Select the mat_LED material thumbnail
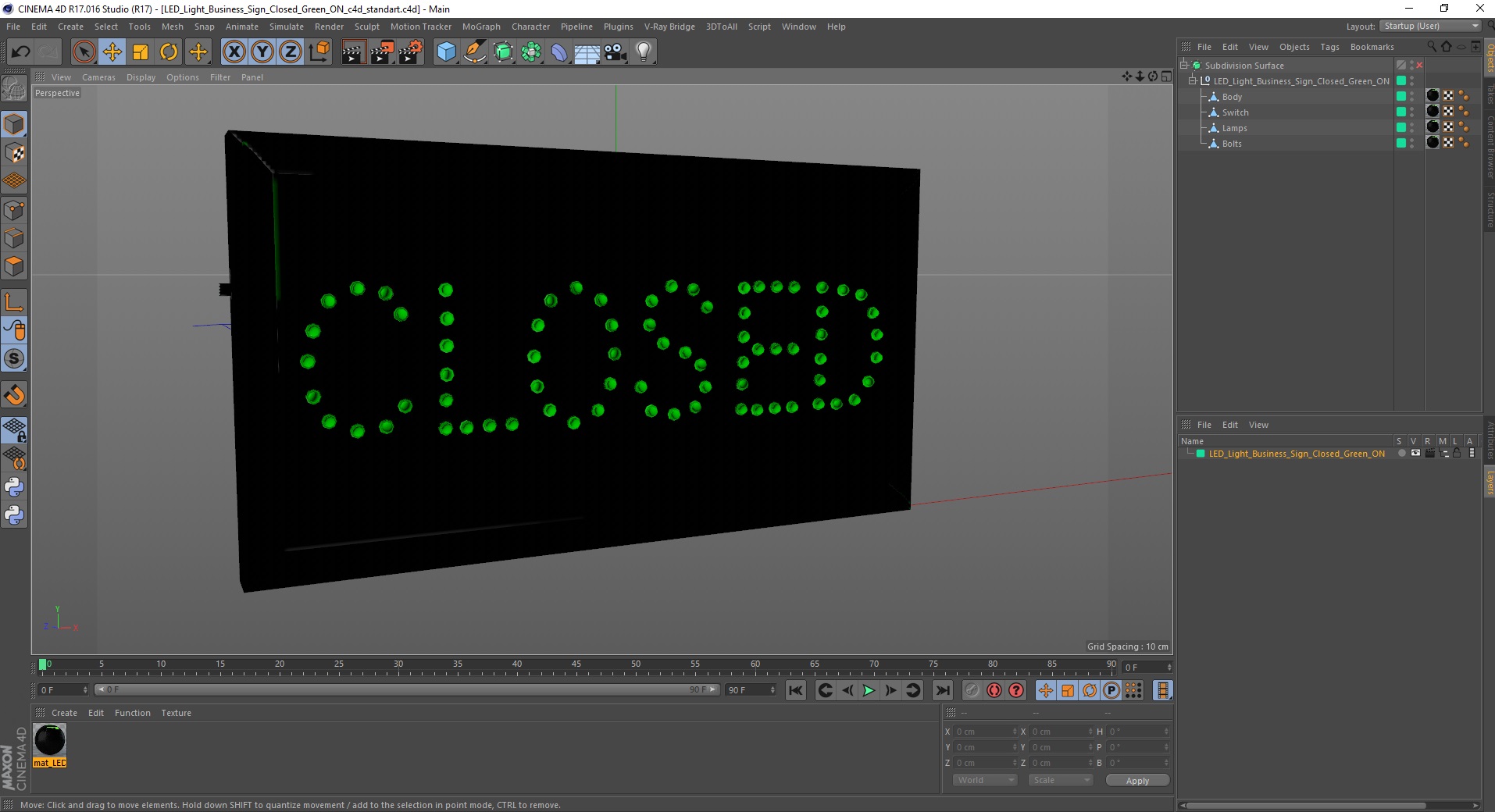 pyautogui.click(x=50, y=739)
